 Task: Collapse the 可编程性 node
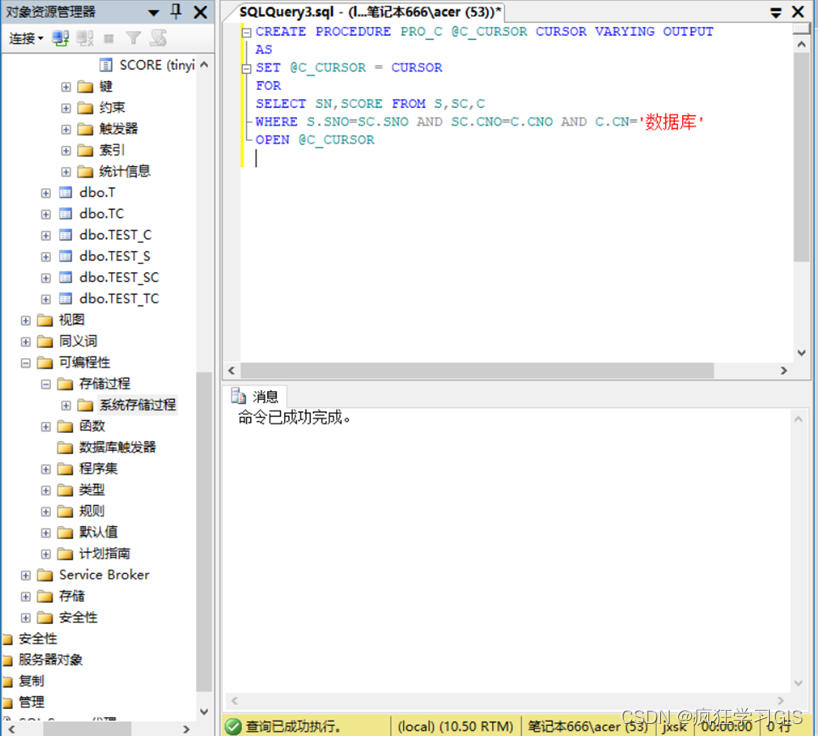click(26, 363)
